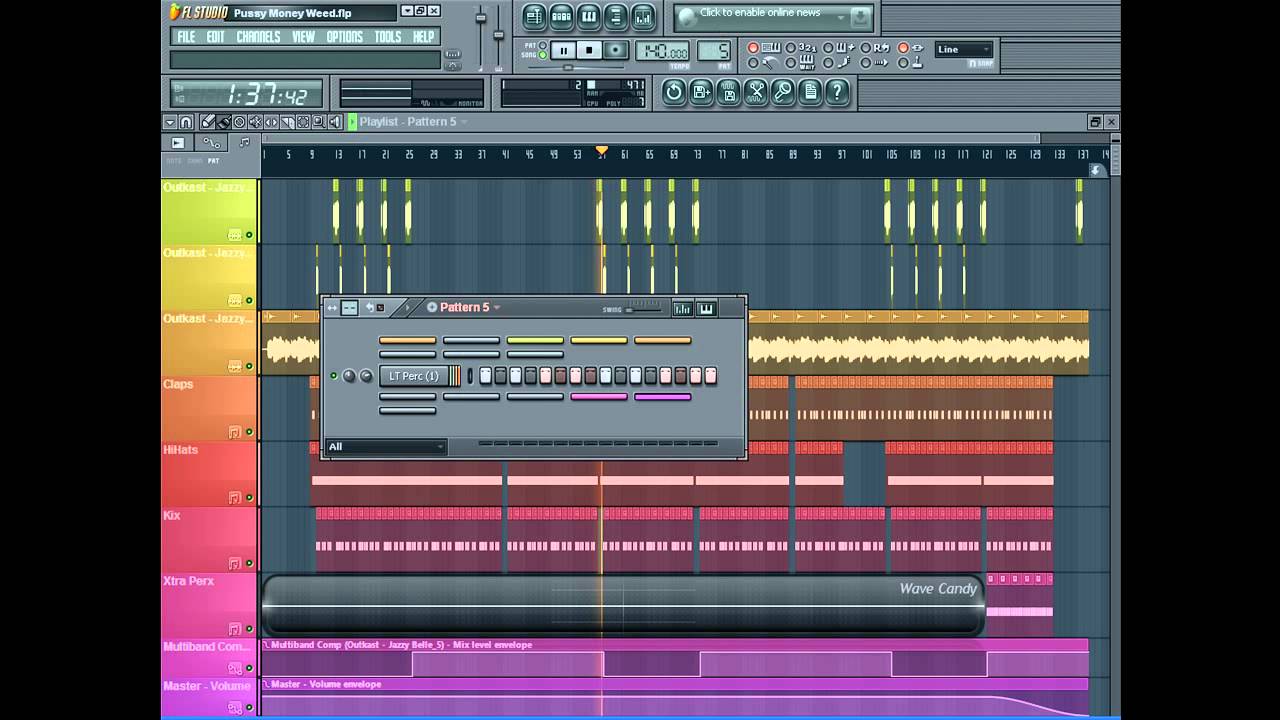Select the Zoom tool in Playlist
Screen dimensions: 1280x720
pos(319,122)
